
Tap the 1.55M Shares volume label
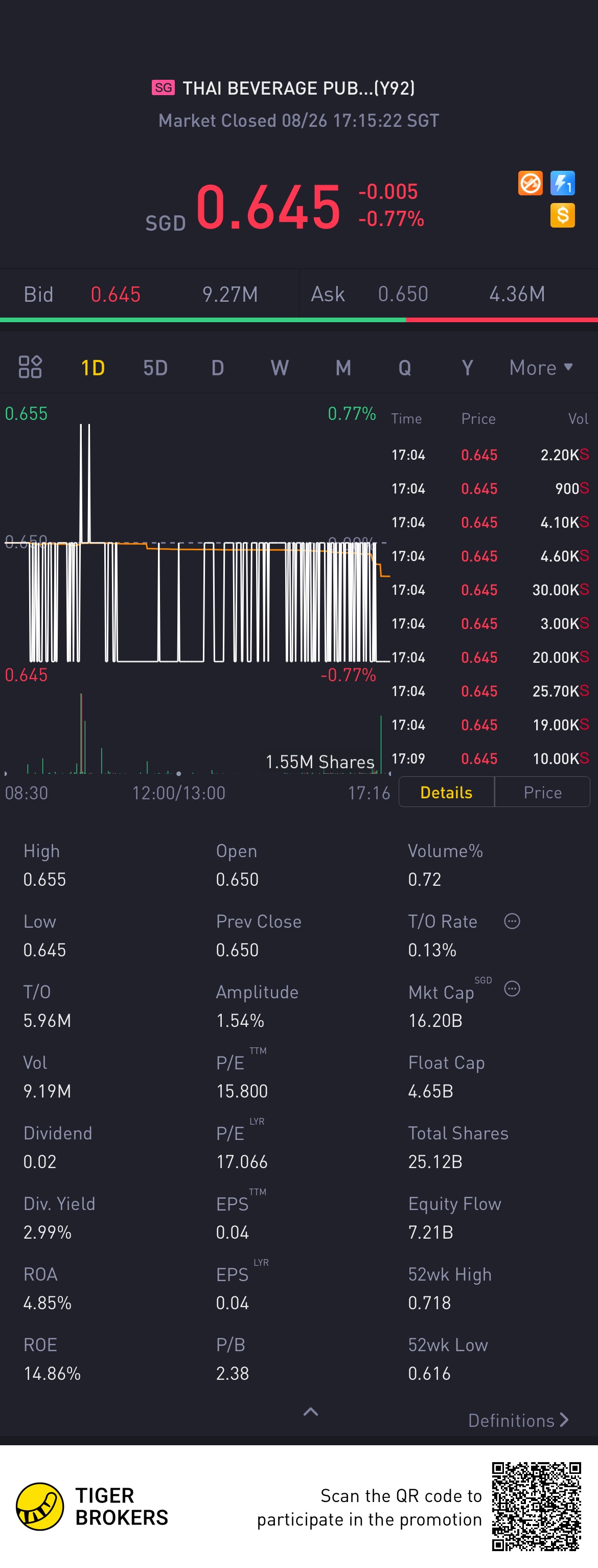[x=320, y=762]
